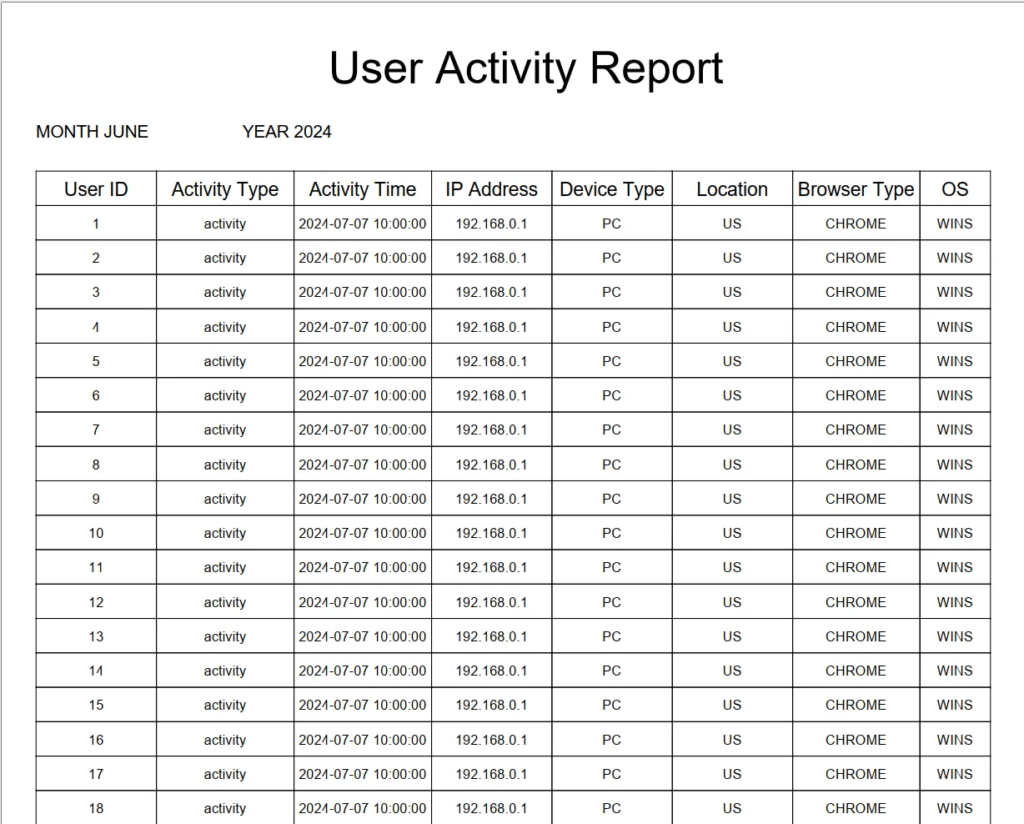Click the User Activity Report title
This screenshot has height=824, width=1024.
[525, 69]
